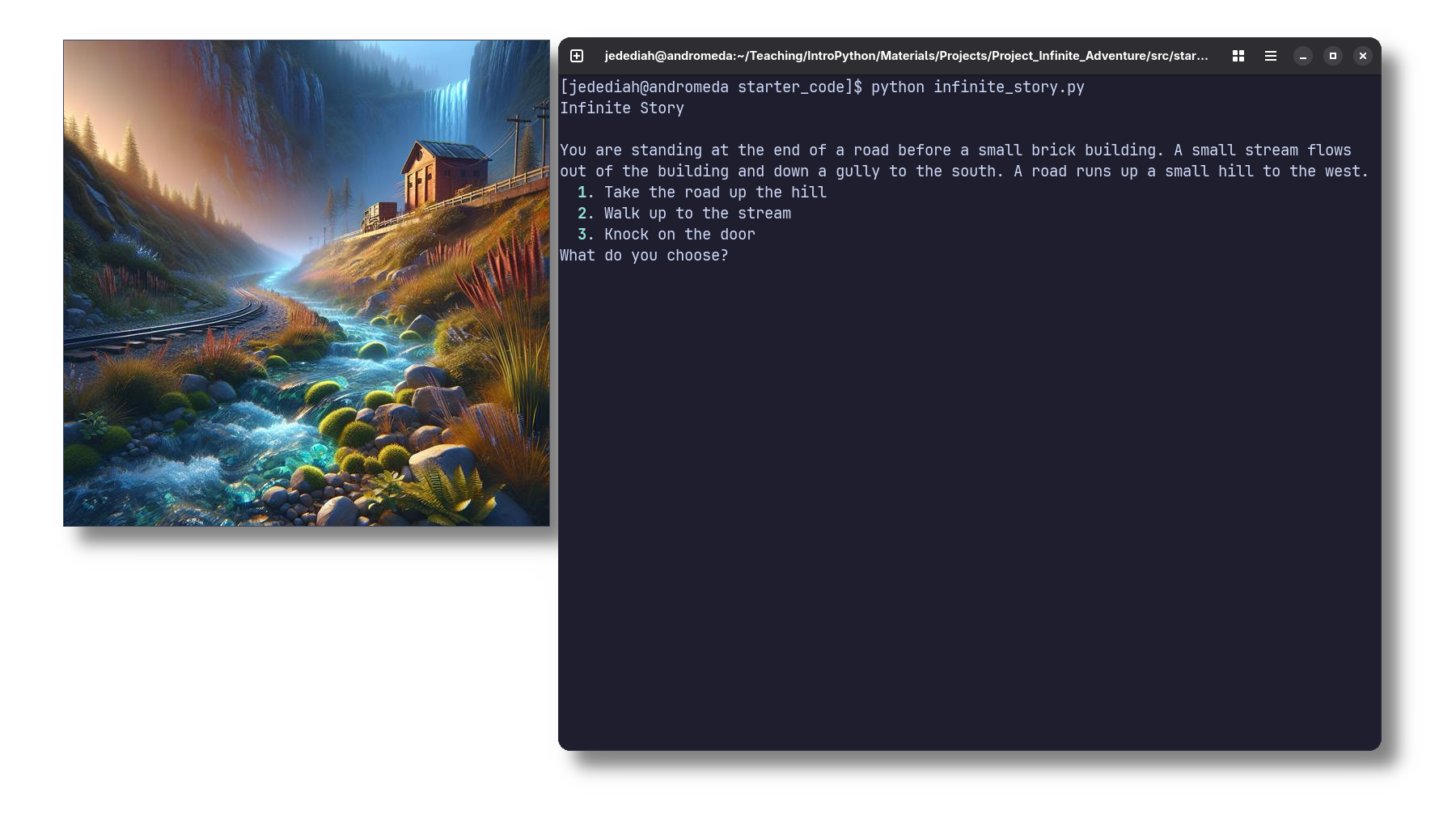Minimize the terminal window

click(1302, 56)
